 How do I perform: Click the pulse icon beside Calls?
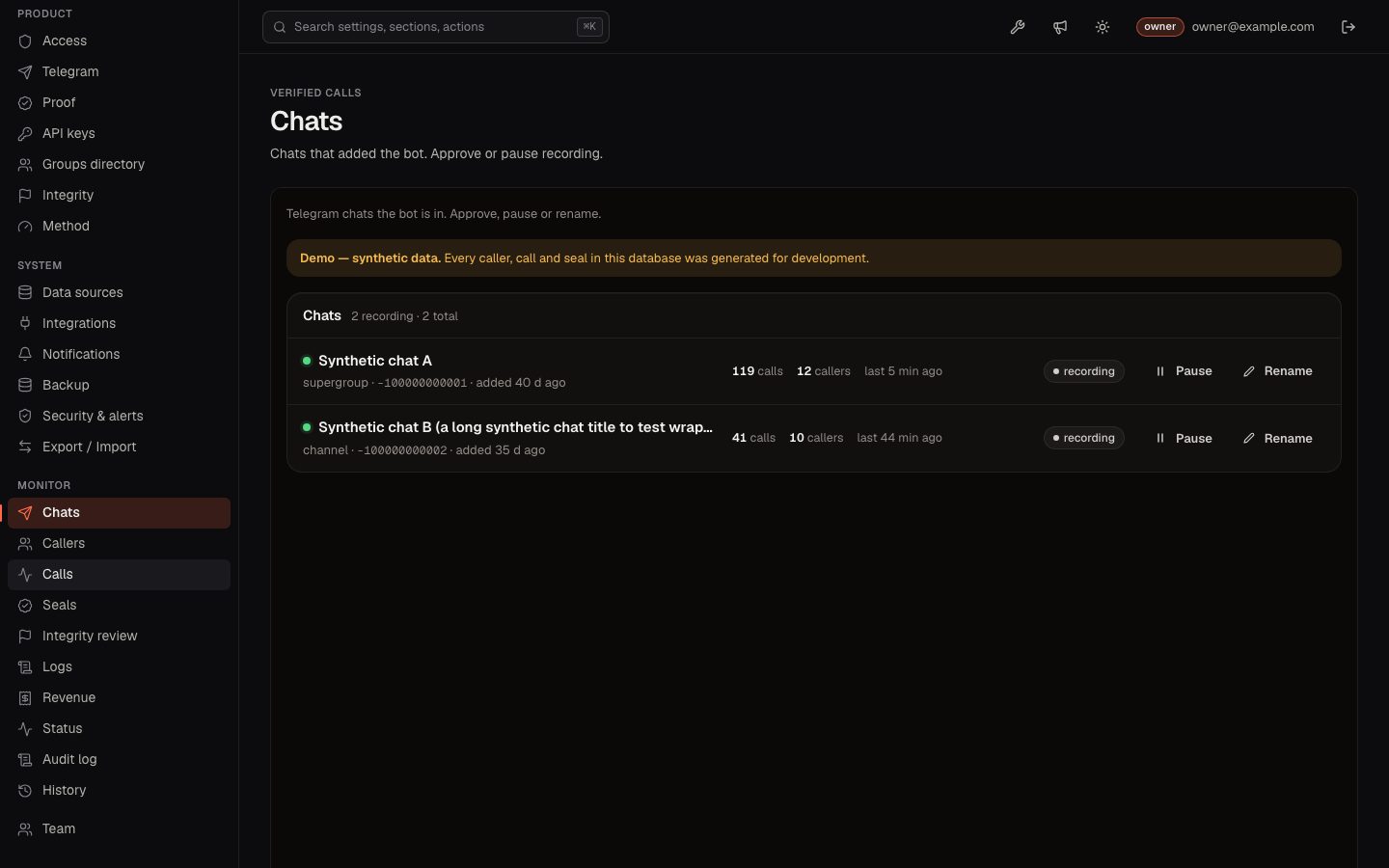(x=25, y=575)
